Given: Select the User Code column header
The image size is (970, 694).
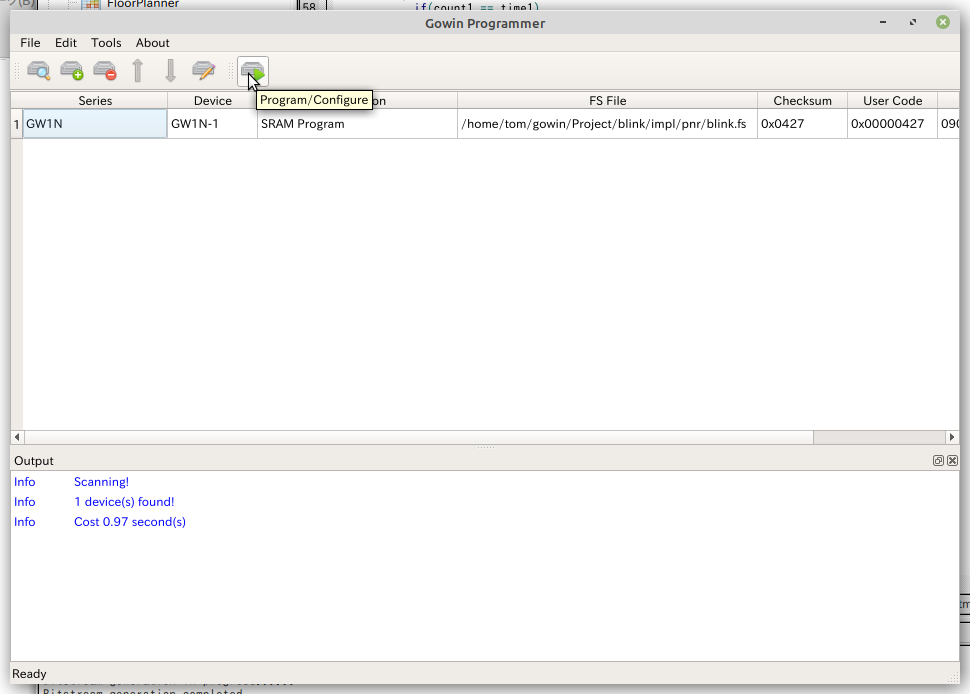Looking at the screenshot, I should coord(892,101).
